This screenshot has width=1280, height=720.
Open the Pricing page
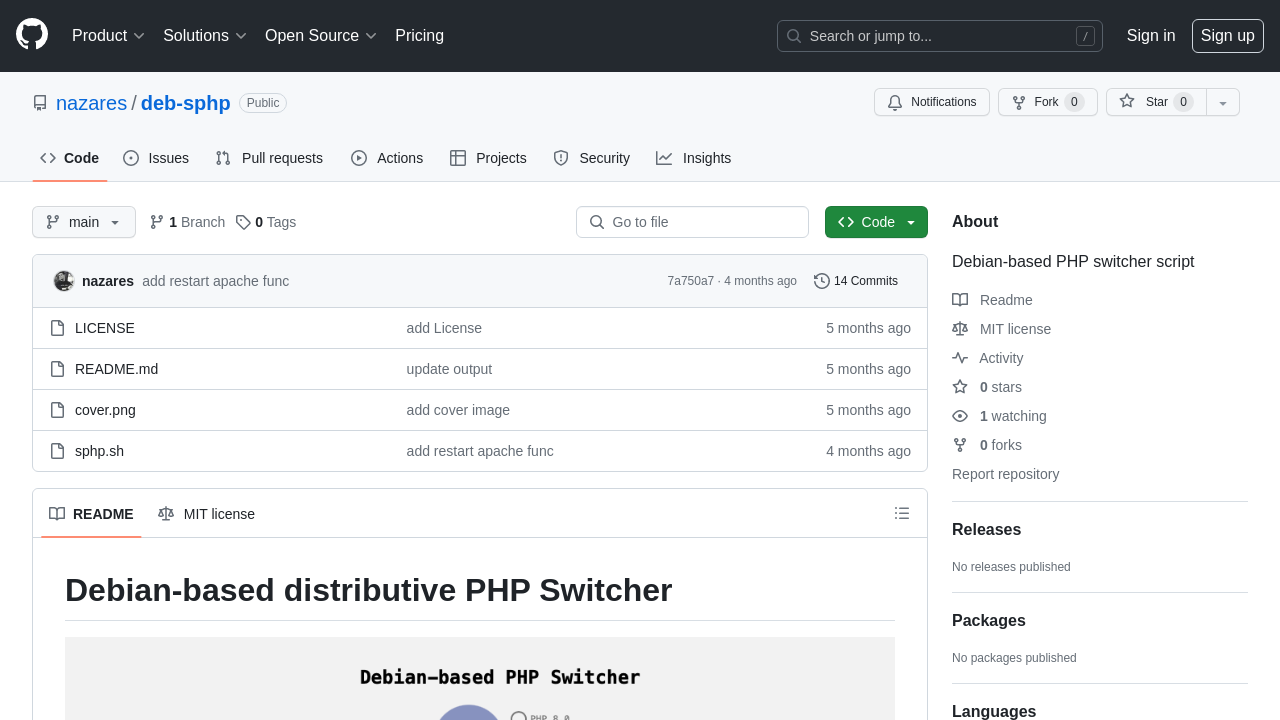point(419,36)
